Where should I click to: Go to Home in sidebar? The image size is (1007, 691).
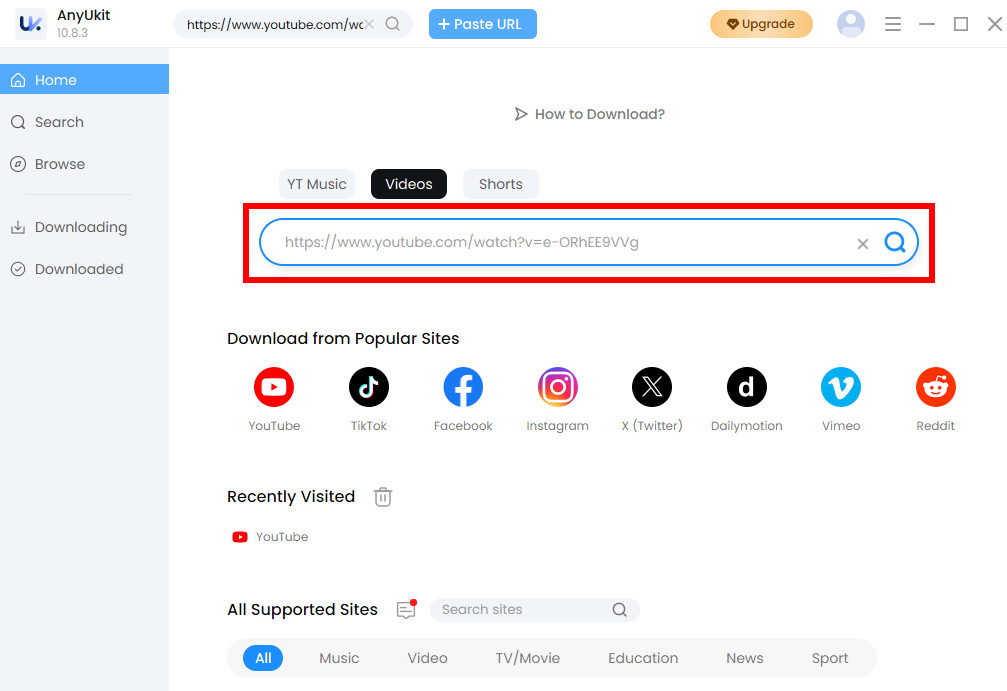point(84,80)
